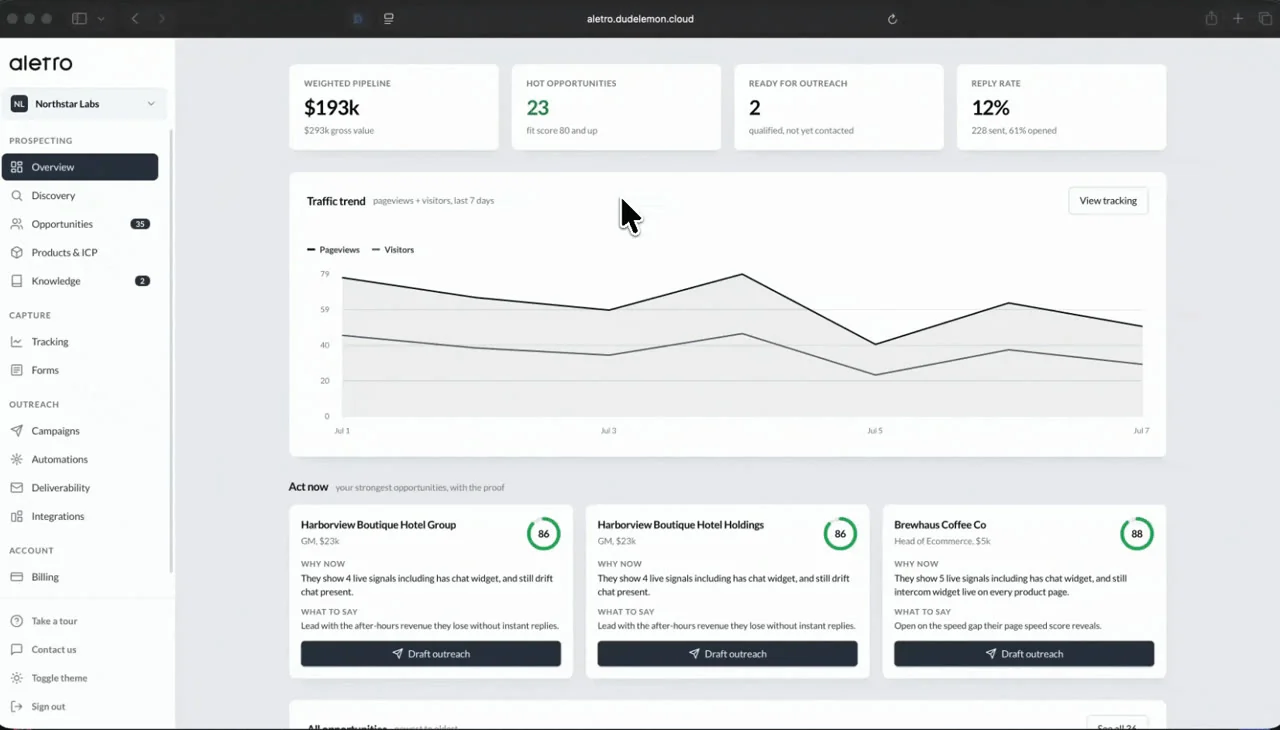Click the score 88 ring on Brewhaus card

tap(1137, 534)
